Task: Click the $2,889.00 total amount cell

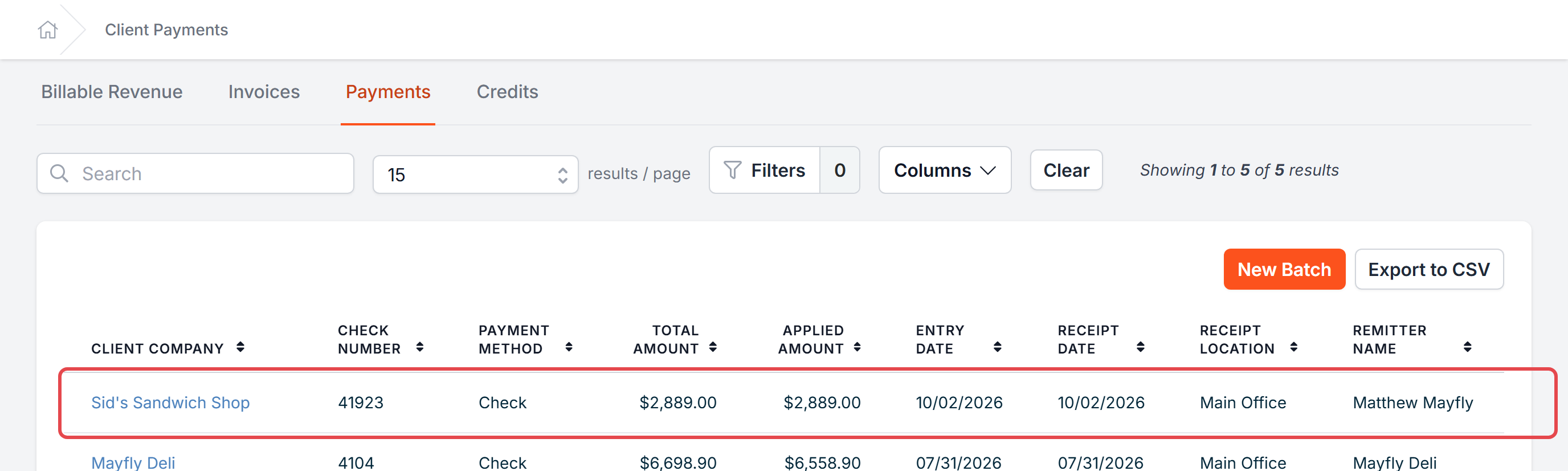Action: [677, 403]
